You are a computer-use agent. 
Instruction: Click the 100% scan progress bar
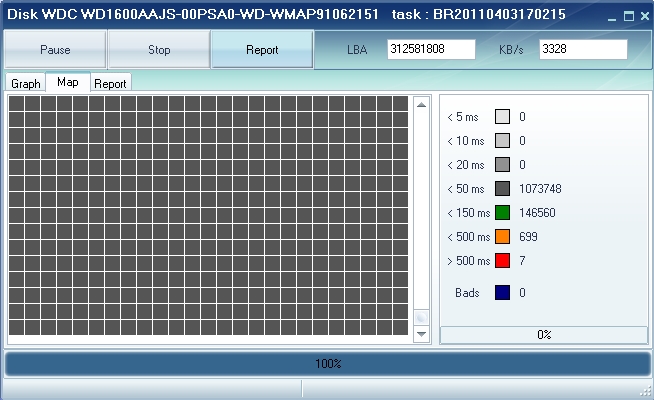coord(327,363)
